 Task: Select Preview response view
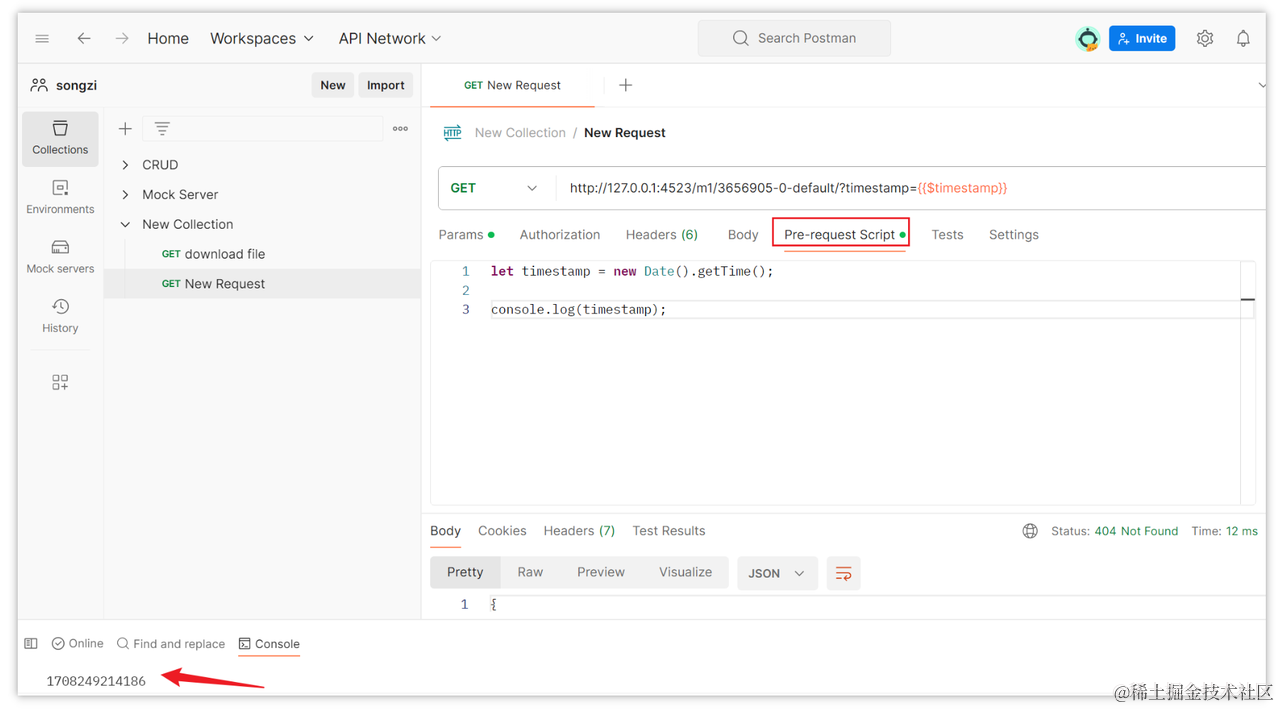(x=601, y=572)
